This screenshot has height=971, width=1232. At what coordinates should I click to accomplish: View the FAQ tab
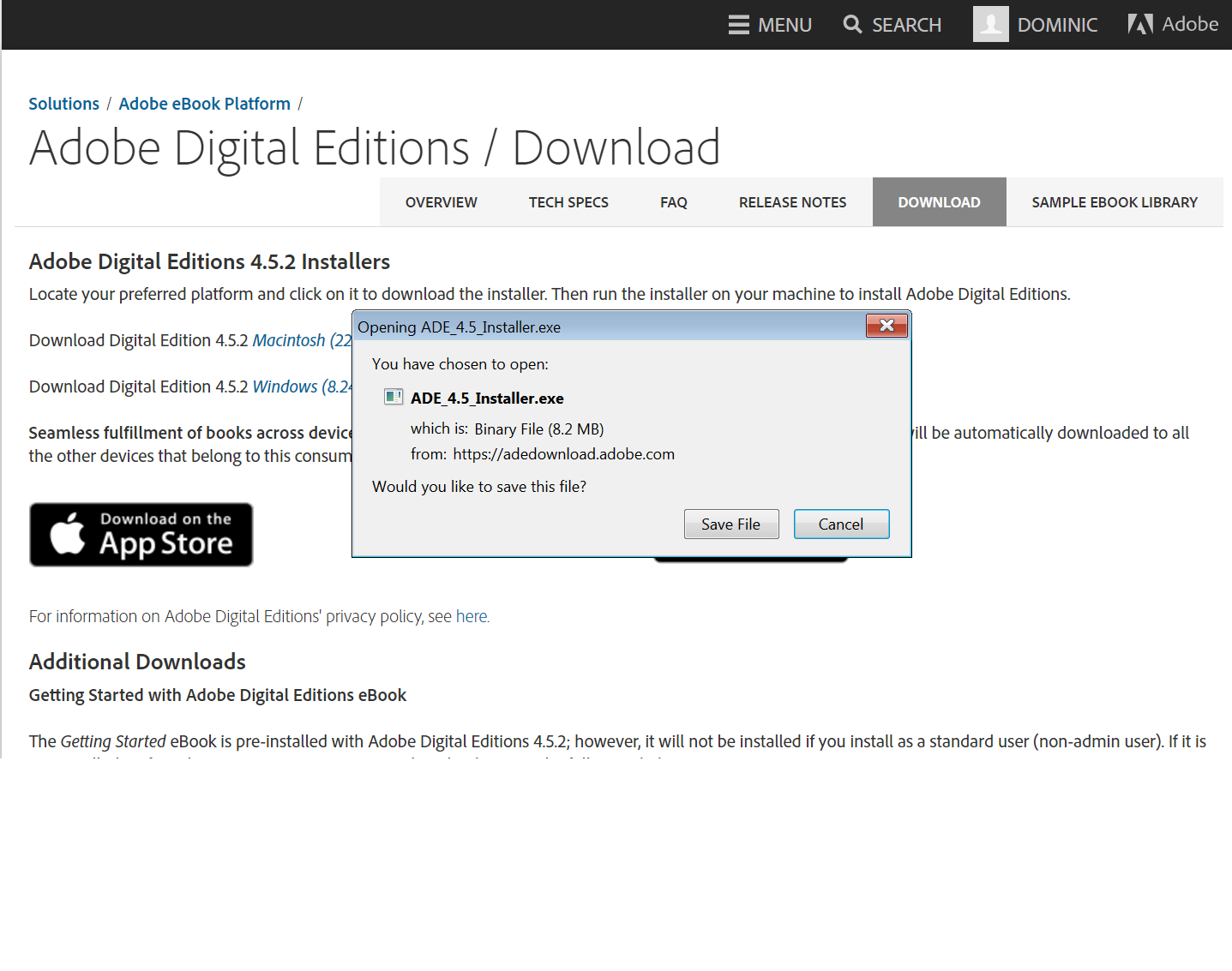click(x=673, y=201)
